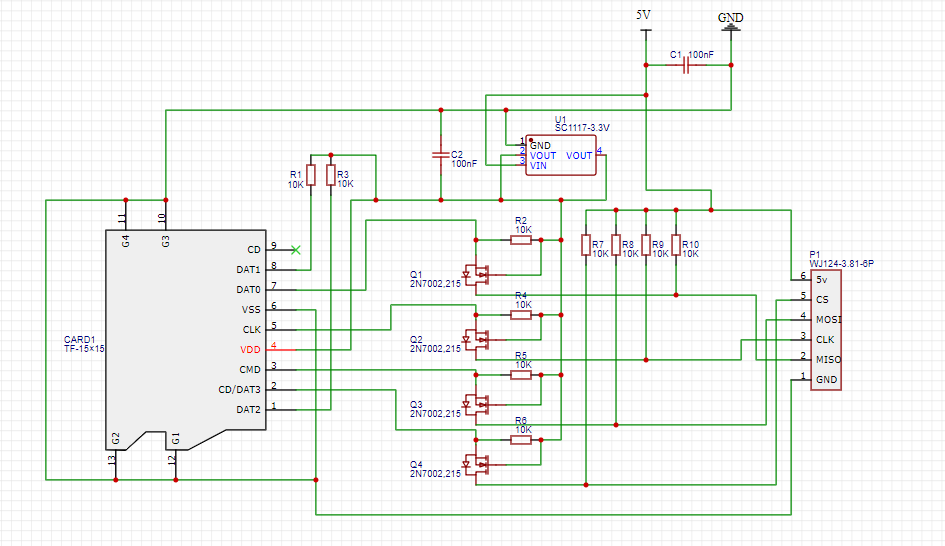Select the GND power symbol
The height and width of the screenshot is (546, 945).
point(730,22)
